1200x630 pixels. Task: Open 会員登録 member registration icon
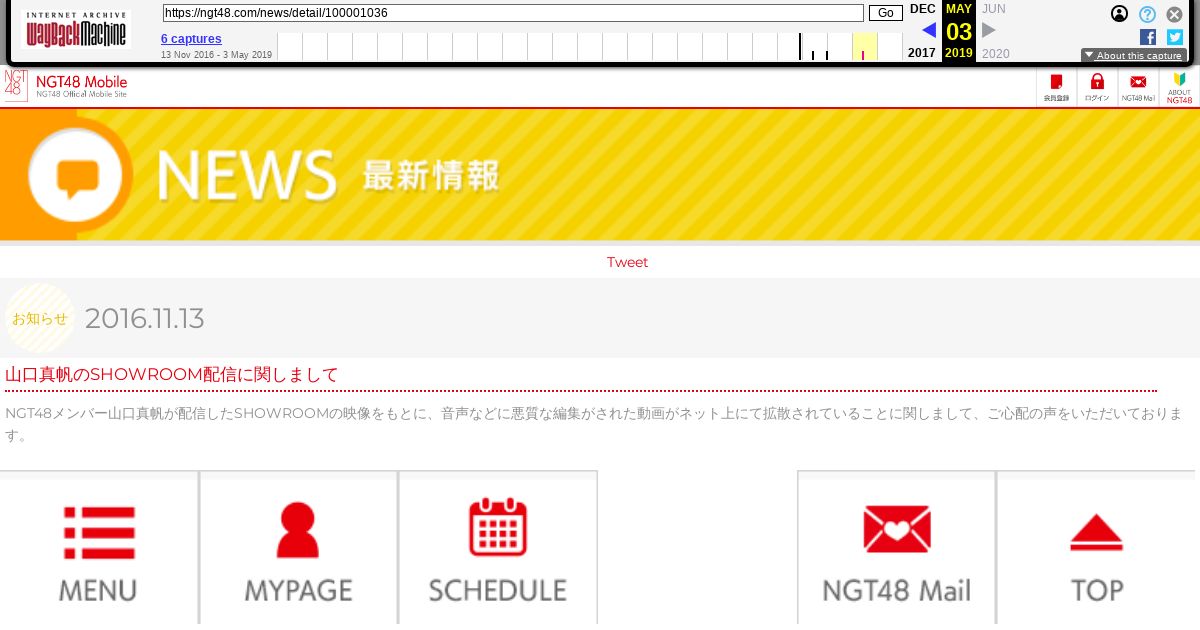[x=1057, y=88]
